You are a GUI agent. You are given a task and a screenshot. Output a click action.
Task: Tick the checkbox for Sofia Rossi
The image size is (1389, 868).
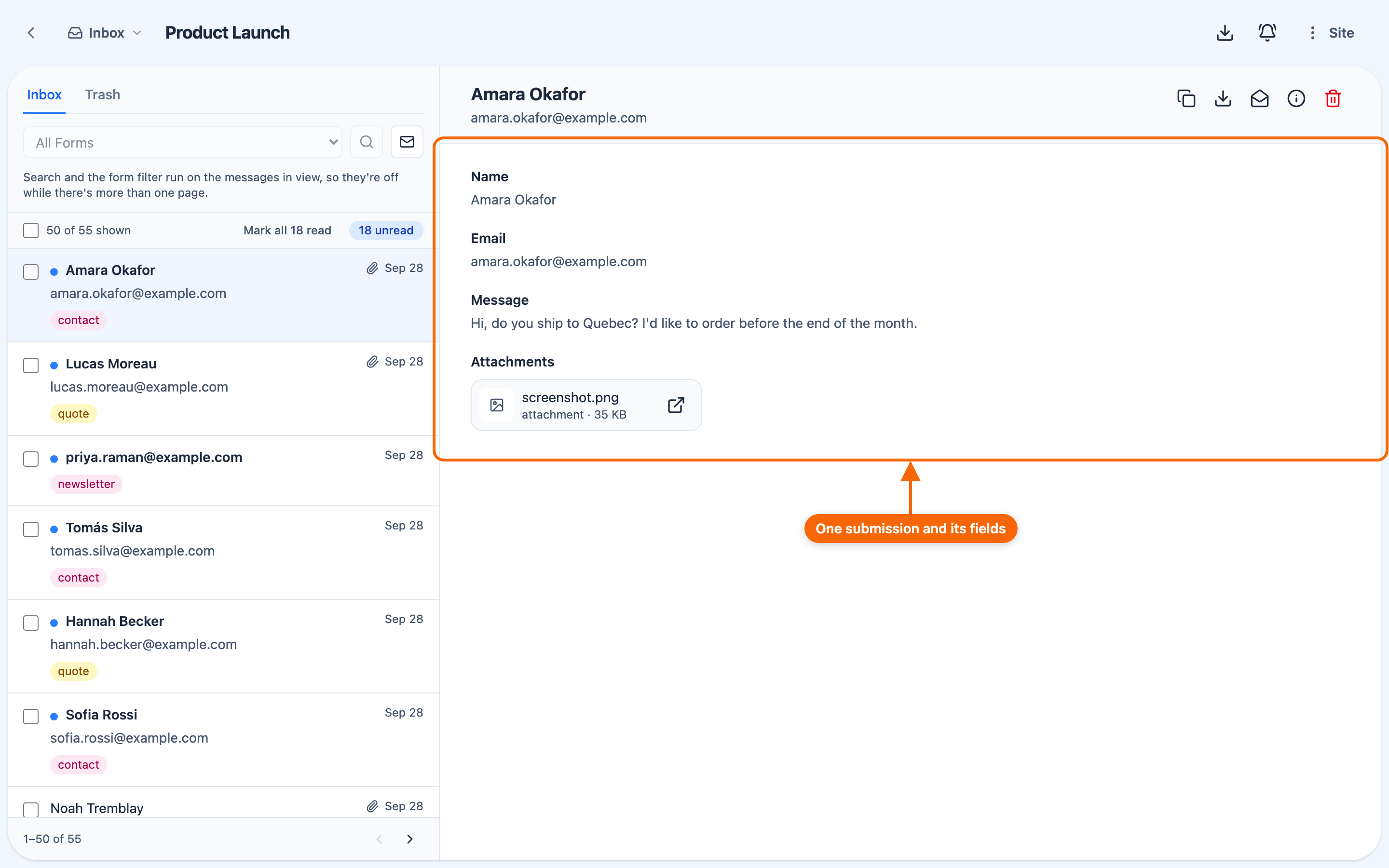point(31,716)
